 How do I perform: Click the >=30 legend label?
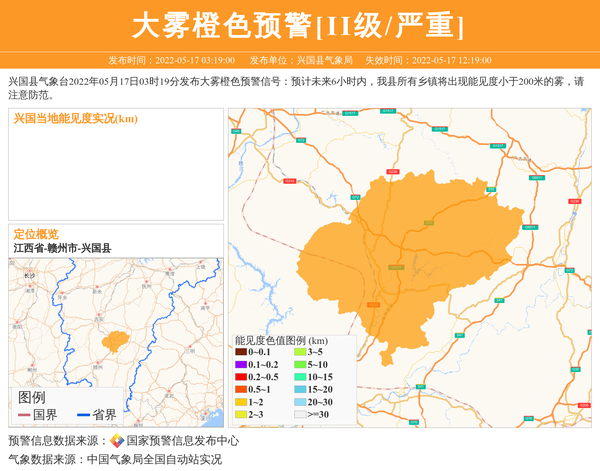318,414
